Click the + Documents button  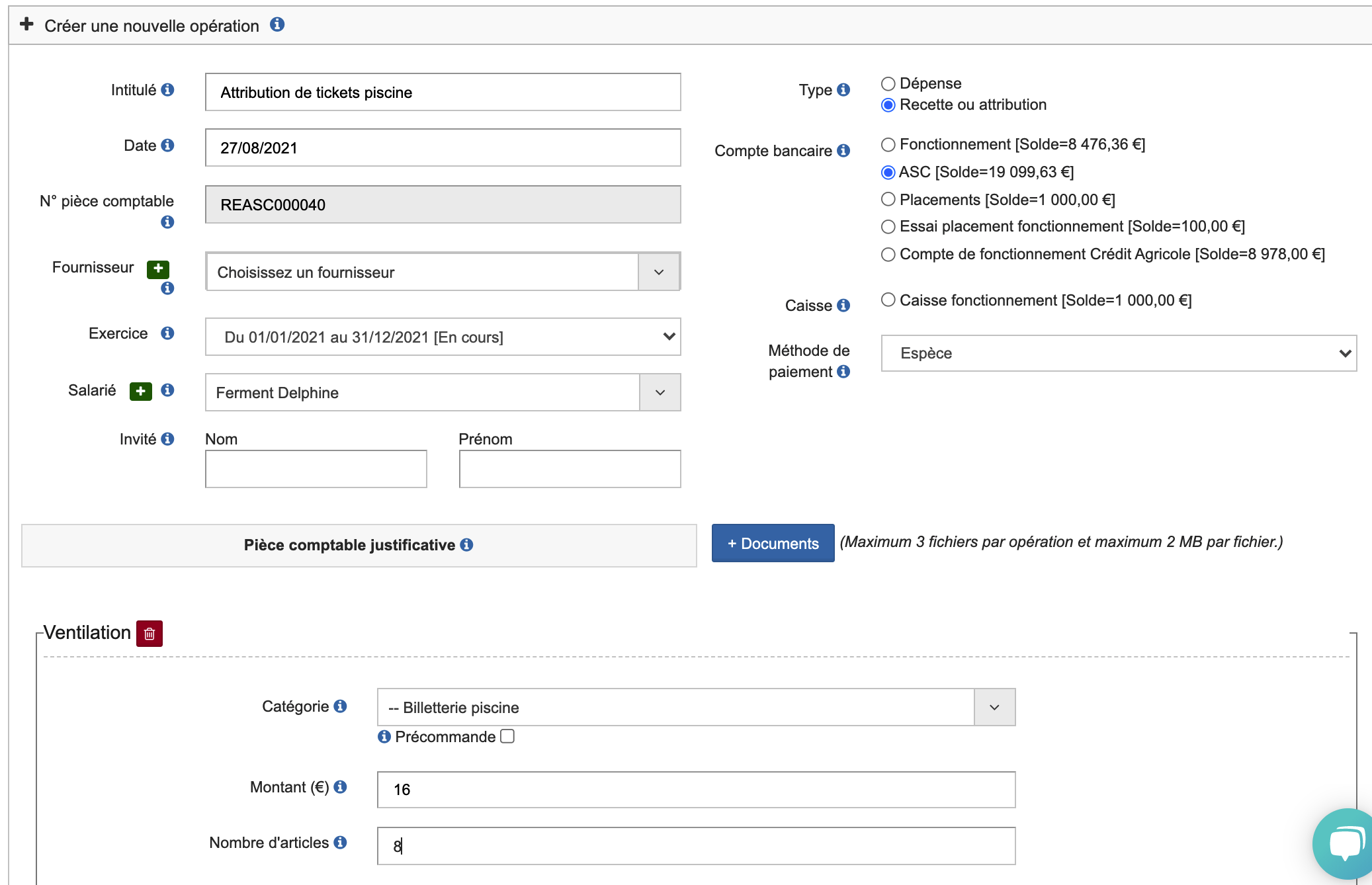[773, 544]
